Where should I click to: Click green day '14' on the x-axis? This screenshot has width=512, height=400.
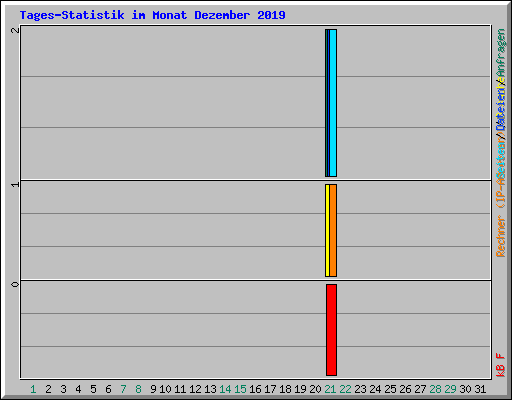click(x=225, y=389)
